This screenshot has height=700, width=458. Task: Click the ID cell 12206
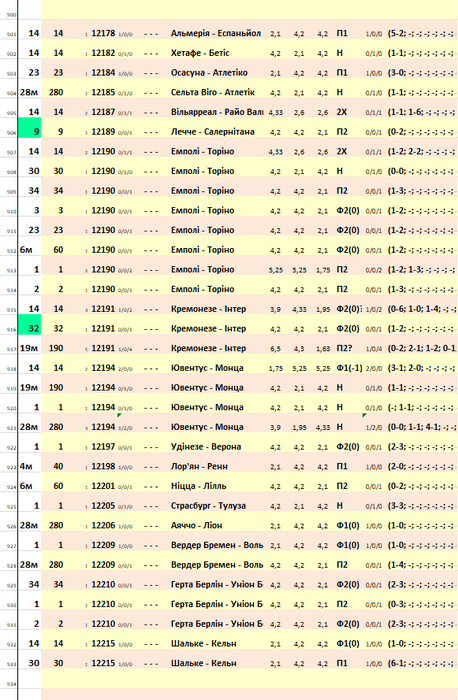pos(103,525)
